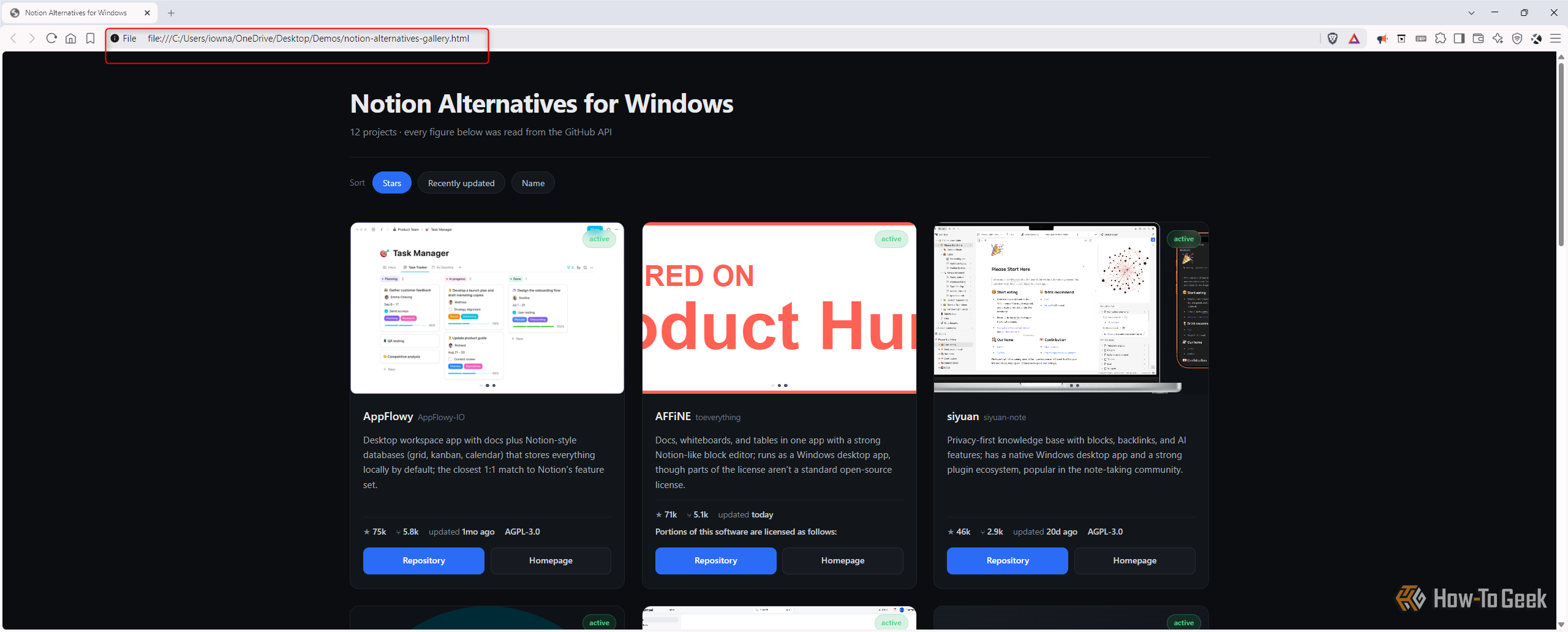Open the tab search dropdown arrow
This screenshot has height=632, width=1568.
coord(1471,13)
